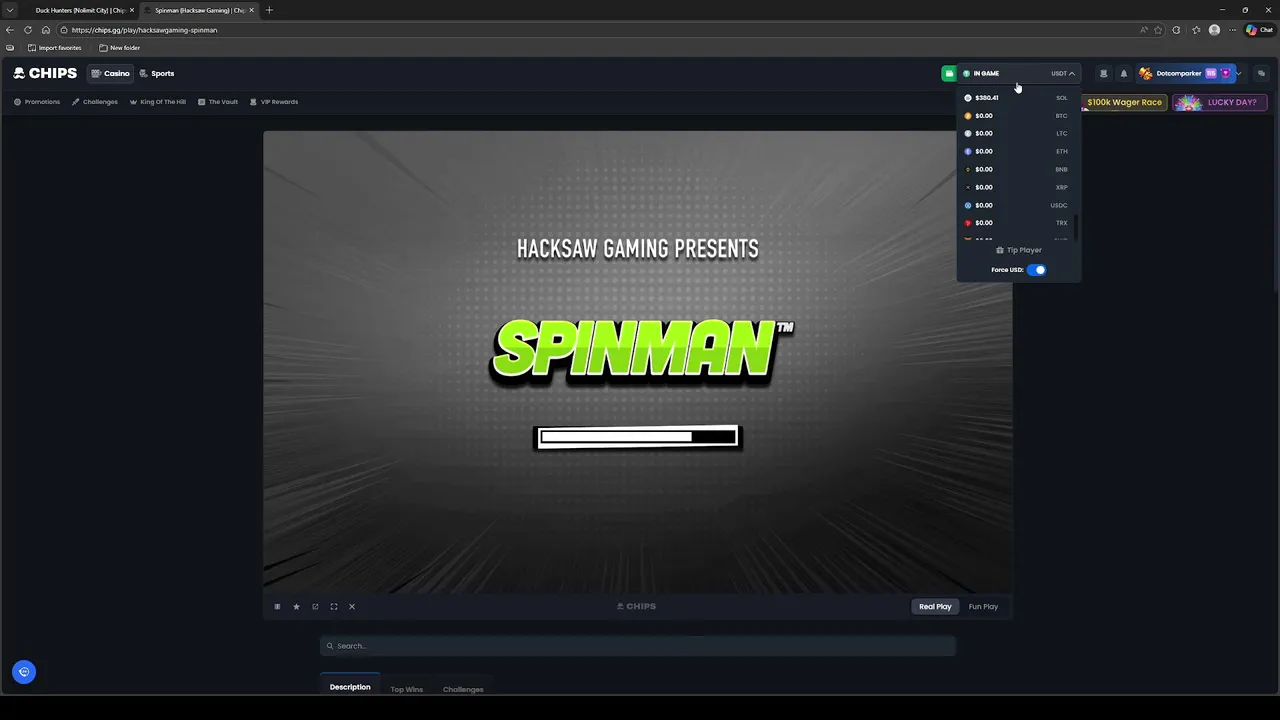Open the top hat rewards icon
This screenshot has width=1280, height=720.
[x=1103, y=73]
